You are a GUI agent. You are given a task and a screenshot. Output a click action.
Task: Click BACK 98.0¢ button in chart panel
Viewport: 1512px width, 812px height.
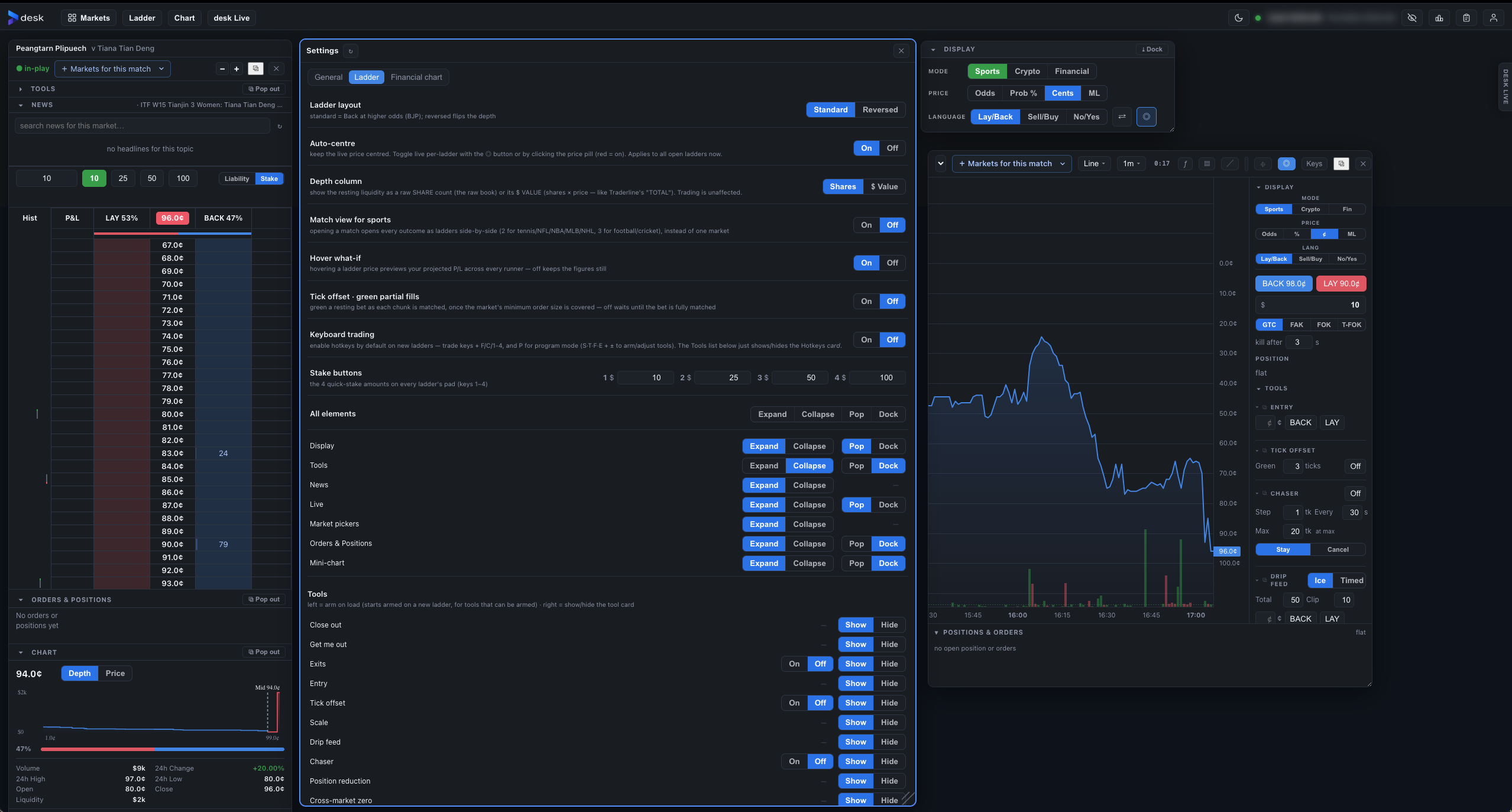pos(1284,283)
